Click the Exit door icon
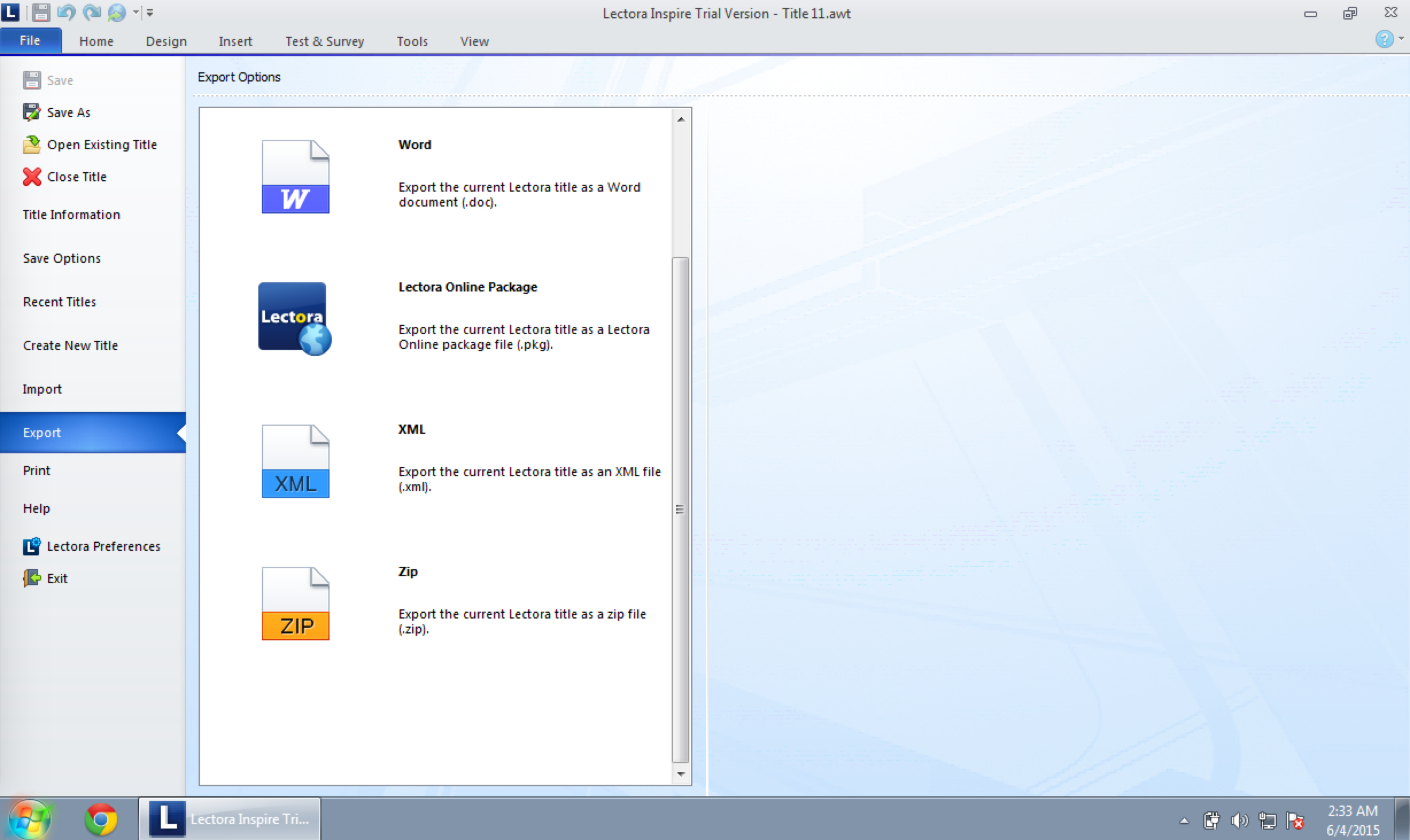This screenshot has height=840, width=1410. point(32,578)
